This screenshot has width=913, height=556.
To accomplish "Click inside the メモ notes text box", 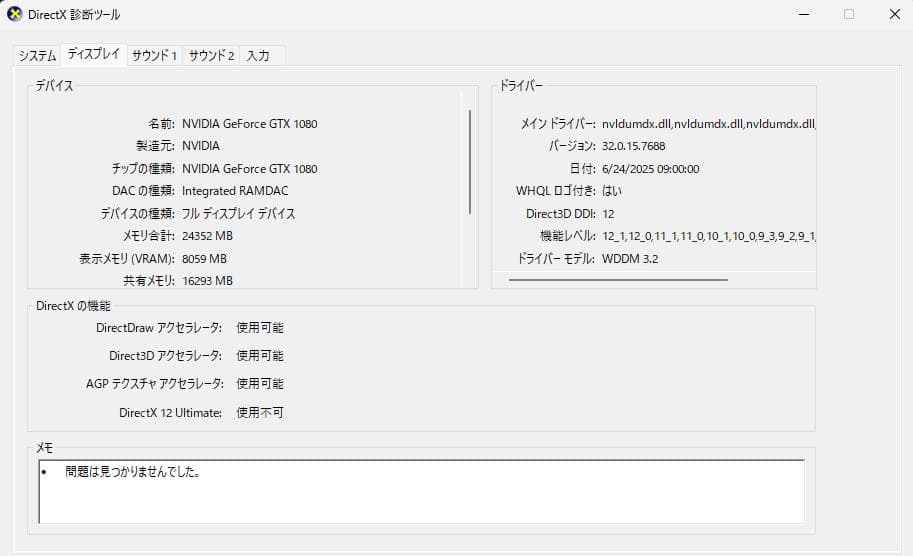I will coord(422,491).
